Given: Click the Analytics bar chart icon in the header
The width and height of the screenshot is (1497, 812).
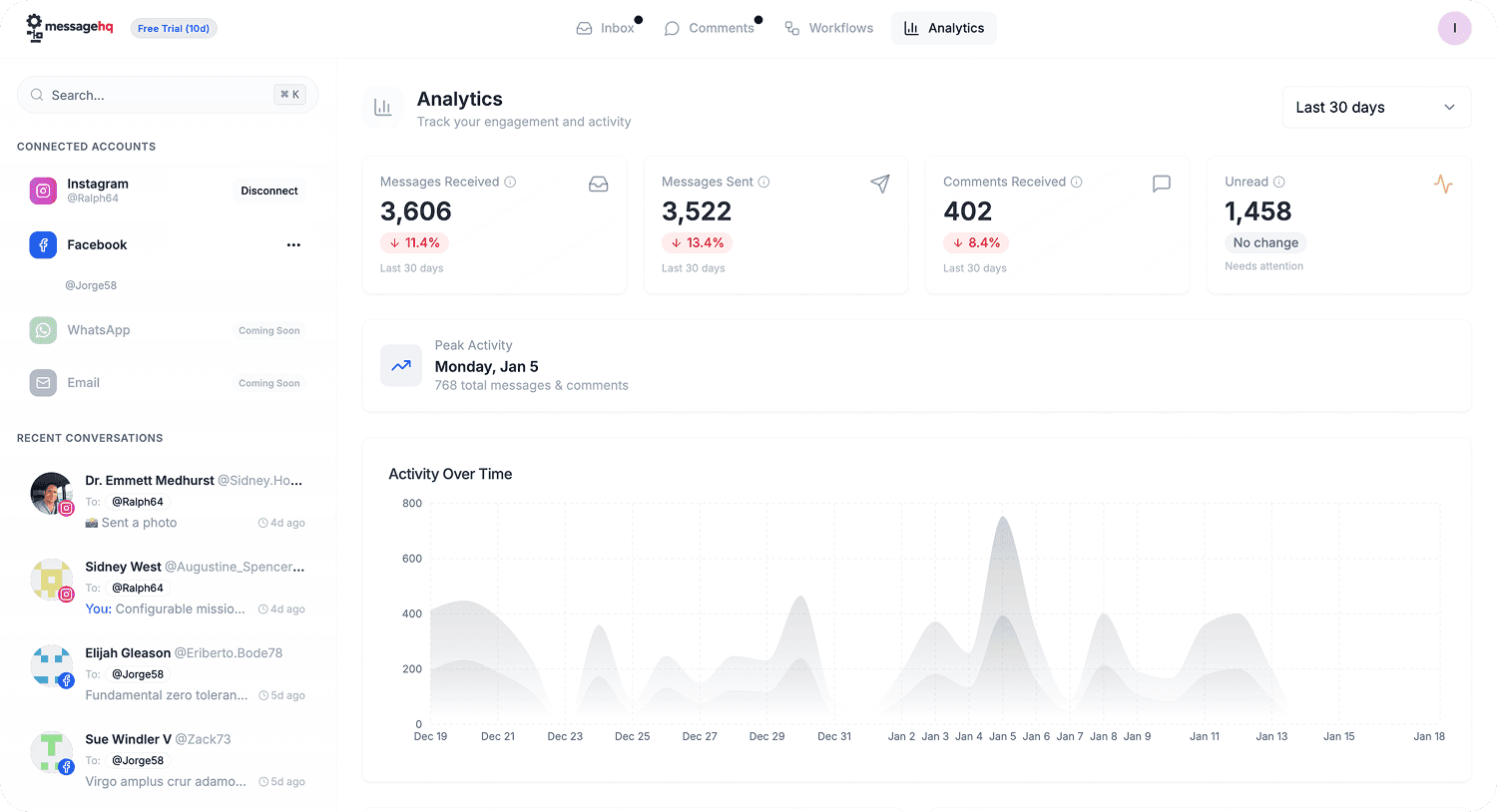Looking at the screenshot, I should 910,28.
